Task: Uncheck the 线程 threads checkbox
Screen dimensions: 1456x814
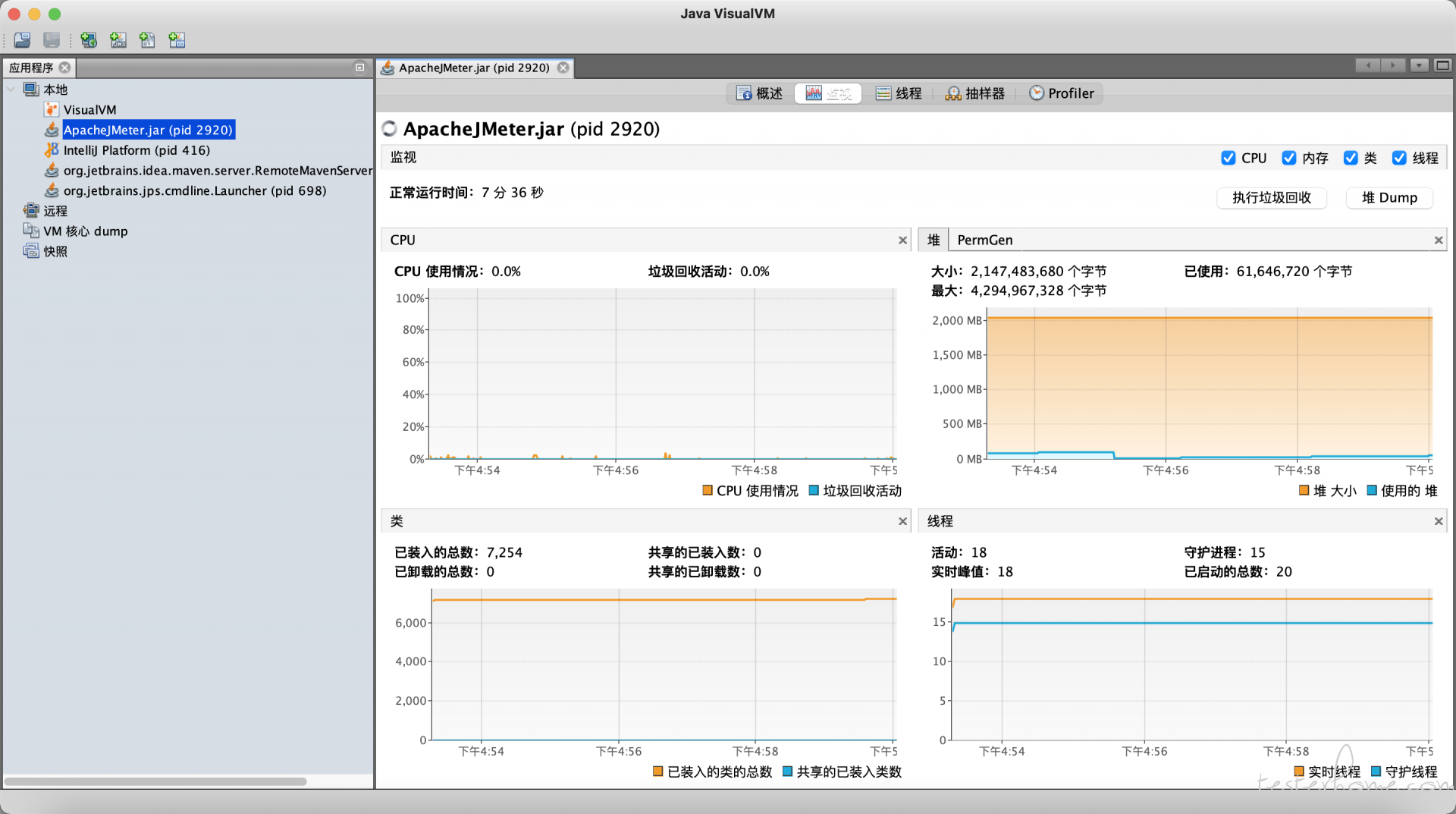Action: [1400, 158]
